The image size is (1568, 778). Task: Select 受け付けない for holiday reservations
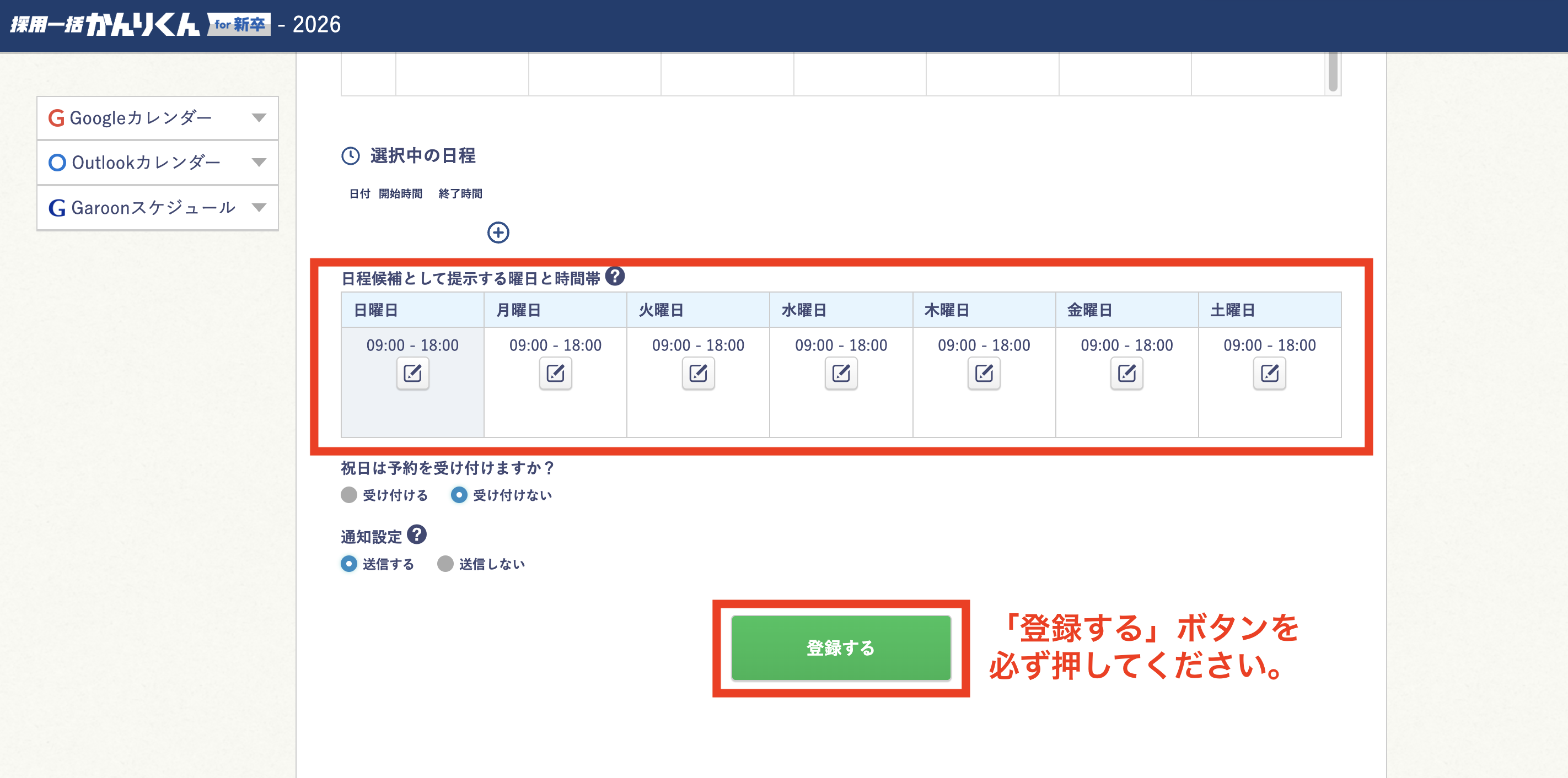pyautogui.click(x=459, y=495)
